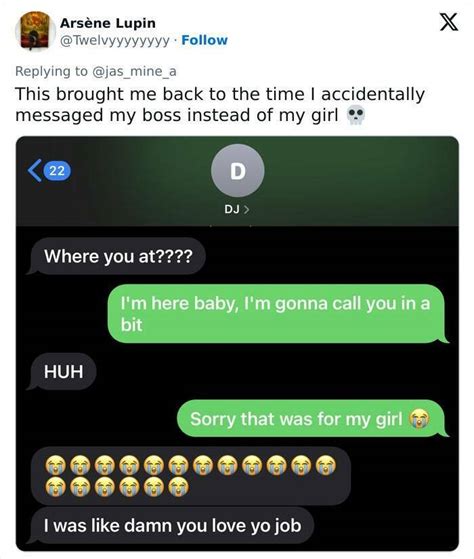Image resolution: width=474 pixels, height=559 pixels.
Task: Tap the 22 unread messages badge
Action: [57, 171]
